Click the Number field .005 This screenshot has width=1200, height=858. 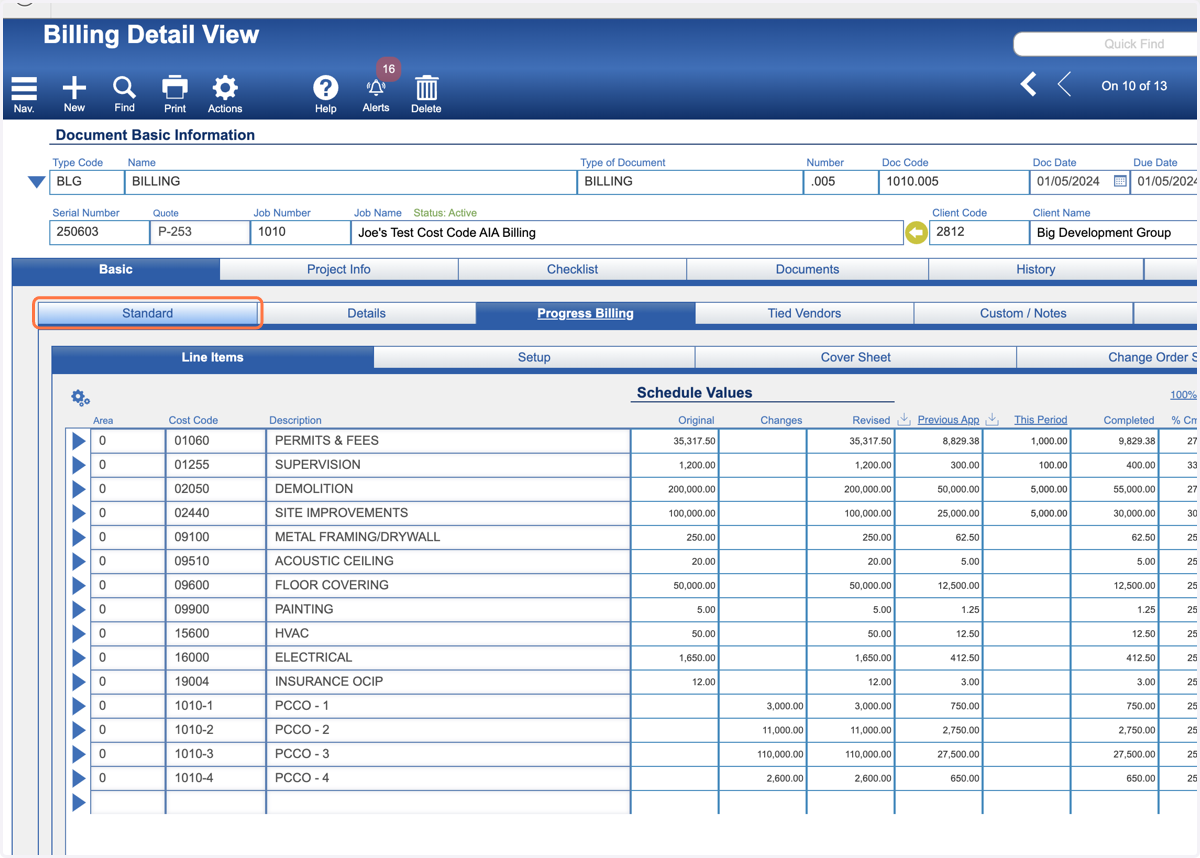click(840, 182)
